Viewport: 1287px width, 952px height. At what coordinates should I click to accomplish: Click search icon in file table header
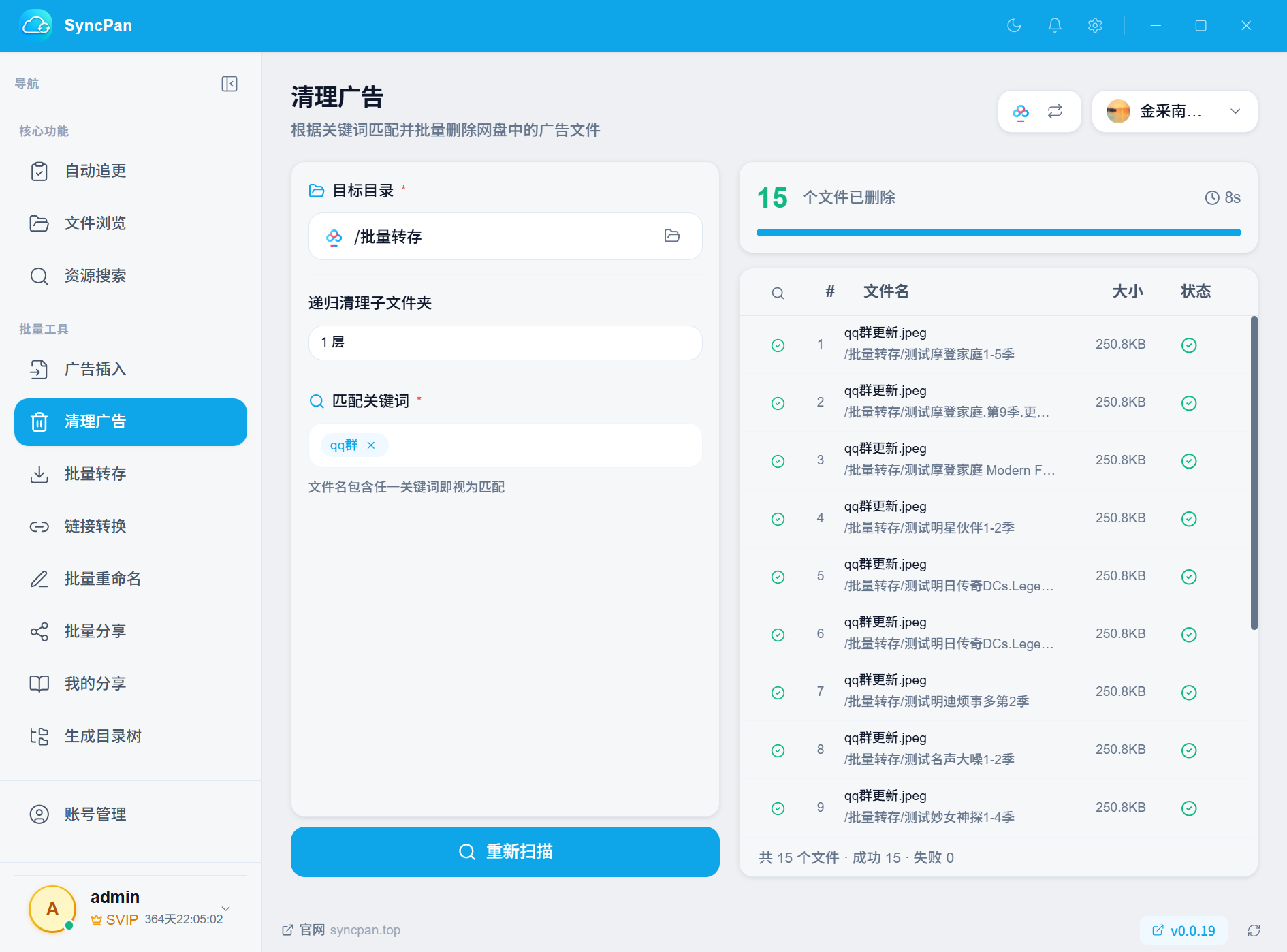(778, 293)
